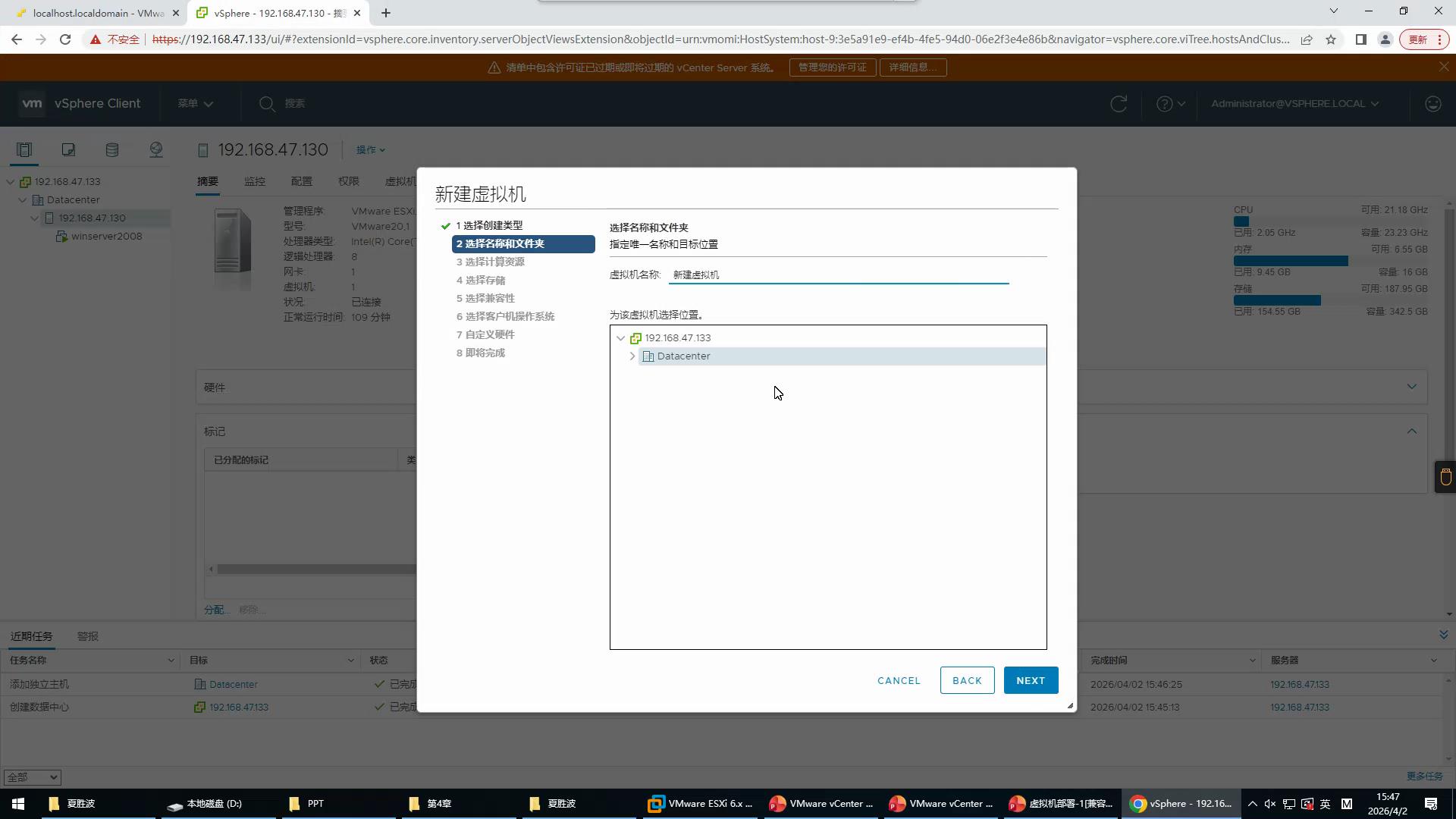Bookmark page with the star icon
This screenshot has height=819, width=1456.
pos(1331,39)
